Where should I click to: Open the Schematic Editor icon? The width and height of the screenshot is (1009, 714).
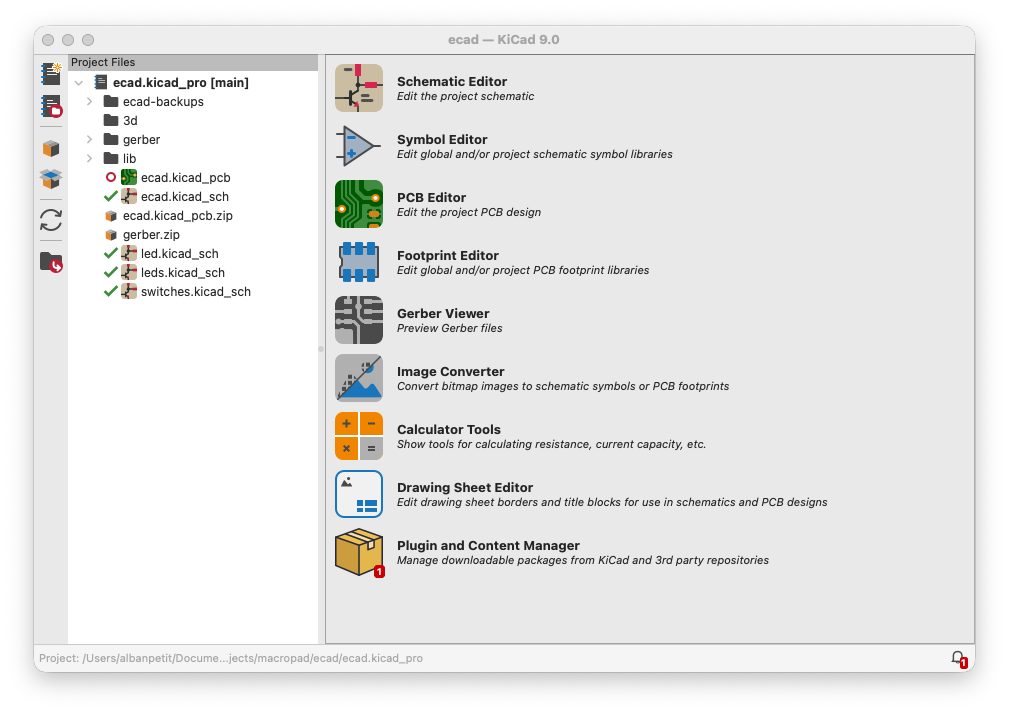(358, 89)
